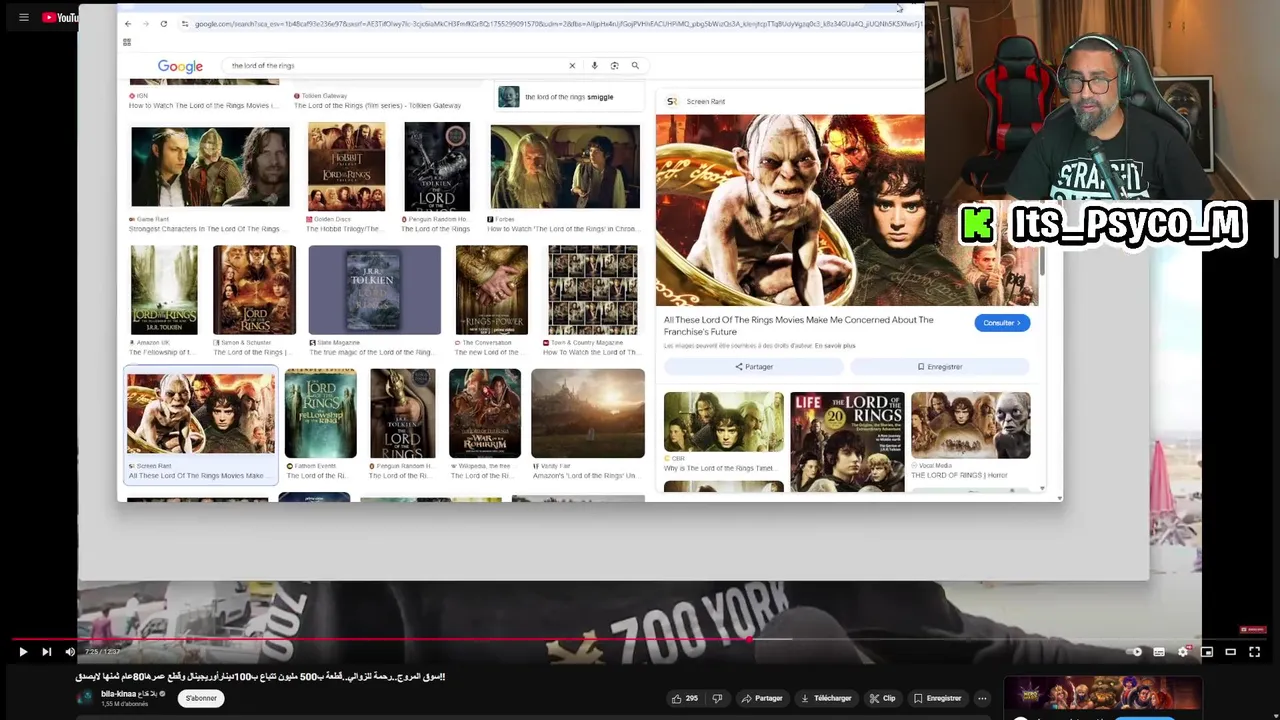Open the Town & Country Magazine image

tap(592, 290)
